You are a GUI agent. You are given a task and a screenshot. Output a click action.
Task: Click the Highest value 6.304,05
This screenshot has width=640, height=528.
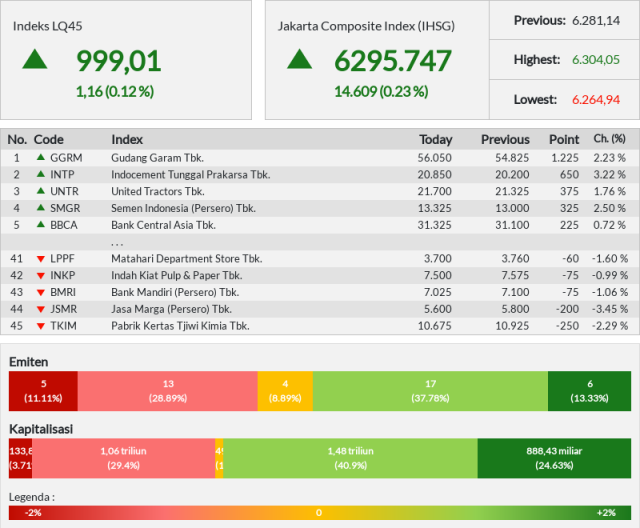pos(596,60)
